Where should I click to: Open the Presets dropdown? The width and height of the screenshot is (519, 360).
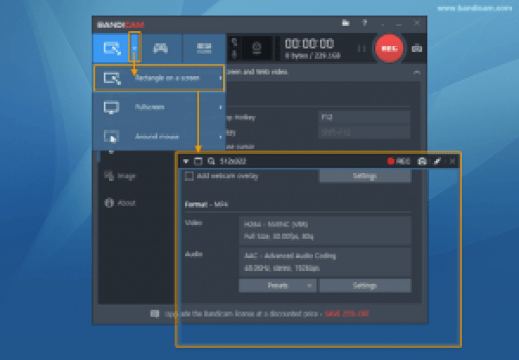coord(277,286)
